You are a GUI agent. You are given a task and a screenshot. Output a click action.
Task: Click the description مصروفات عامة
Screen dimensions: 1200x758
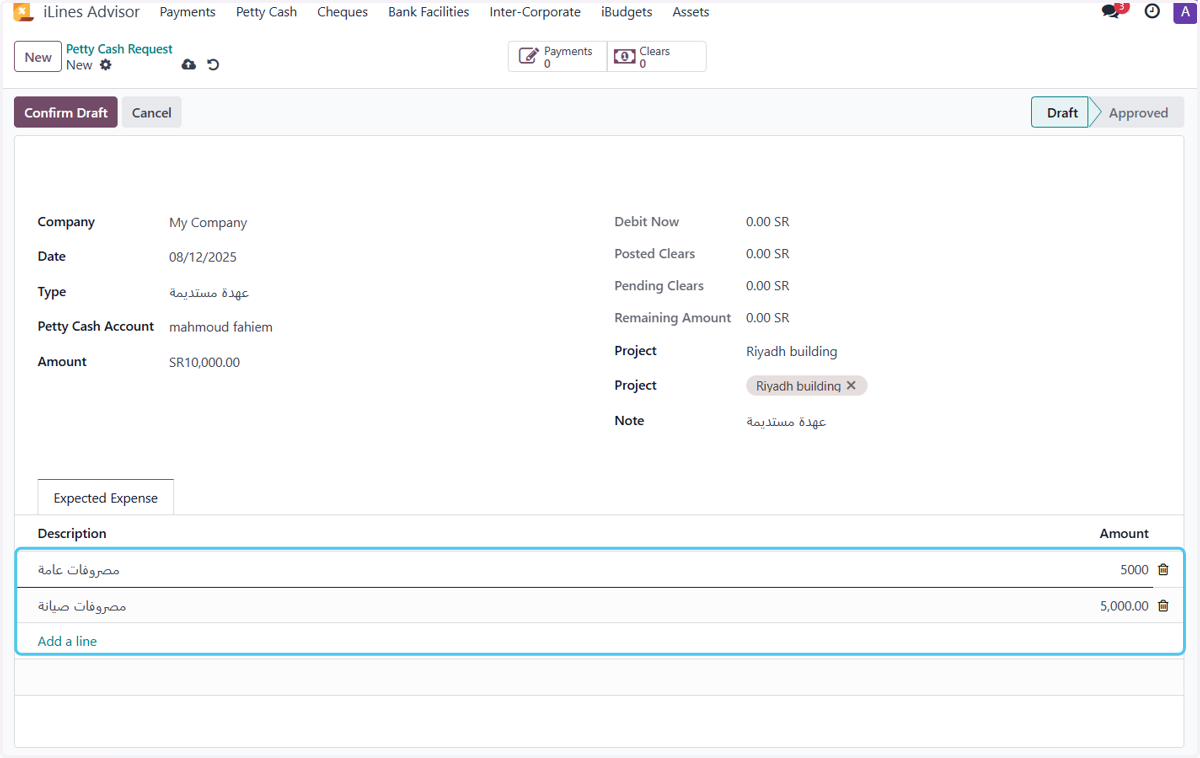point(79,570)
